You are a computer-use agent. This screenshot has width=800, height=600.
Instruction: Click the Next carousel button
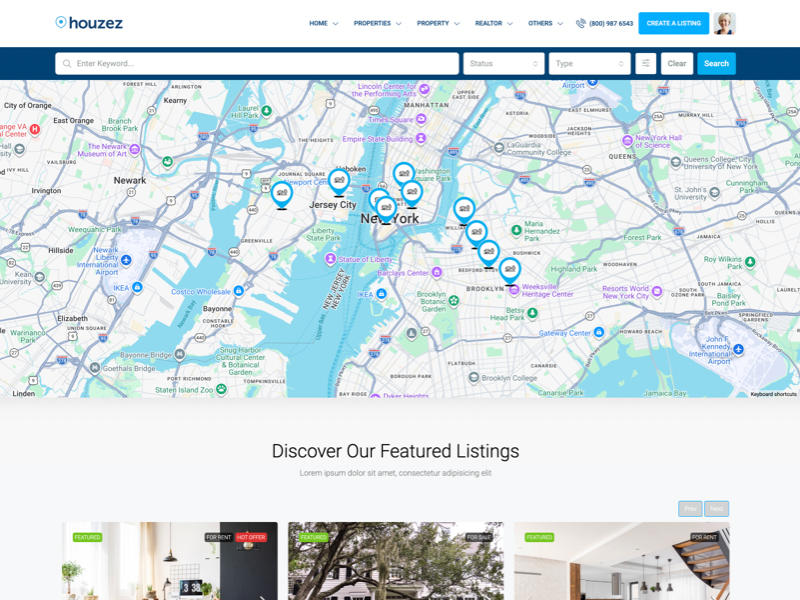pyautogui.click(x=716, y=509)
